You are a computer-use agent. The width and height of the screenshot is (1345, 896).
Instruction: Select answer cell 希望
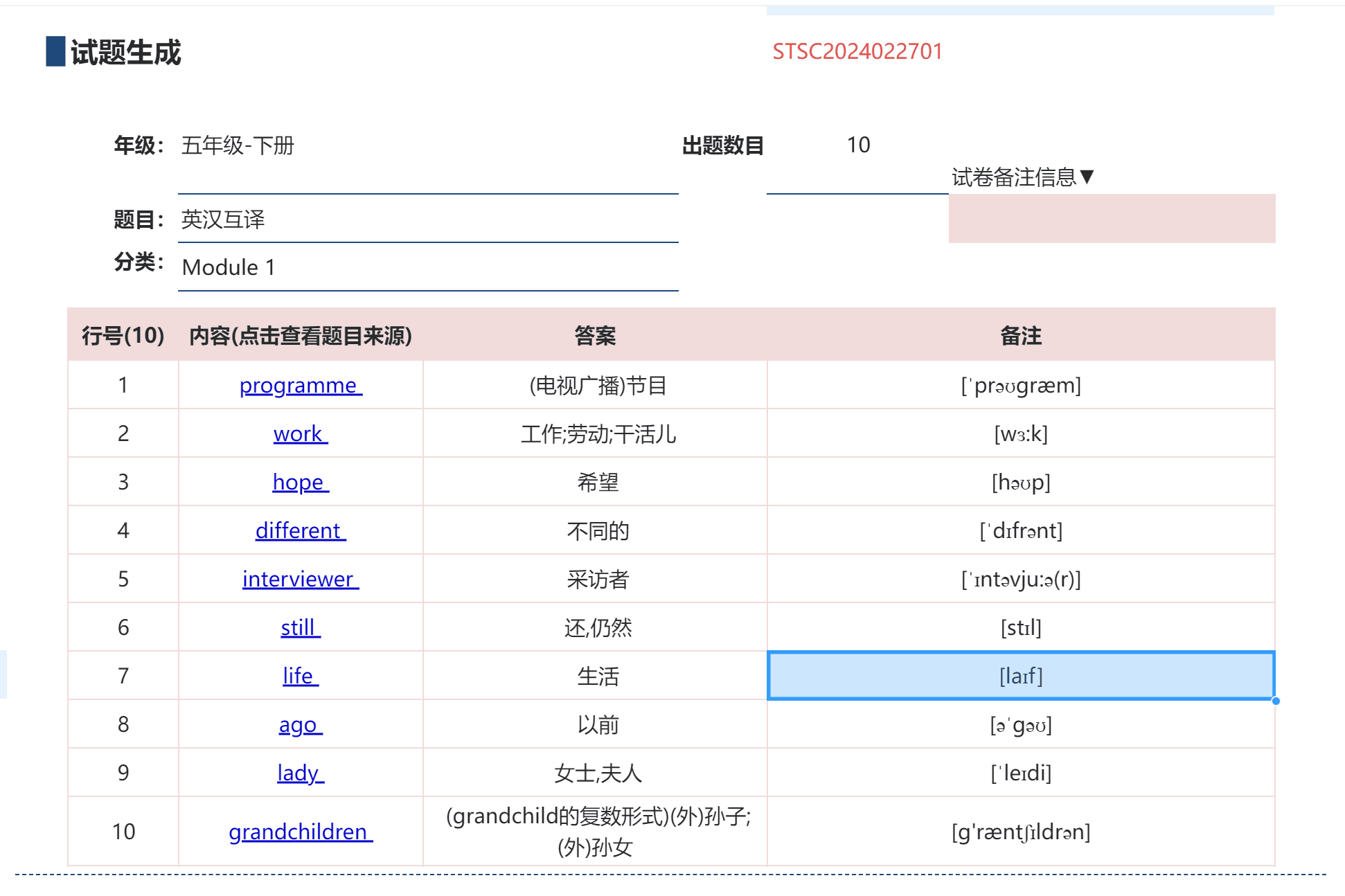(x=596, y=482)
